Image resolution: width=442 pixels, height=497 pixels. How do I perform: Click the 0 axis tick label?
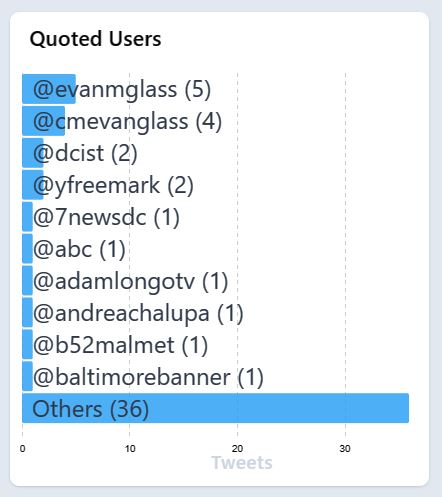[22, 449]
